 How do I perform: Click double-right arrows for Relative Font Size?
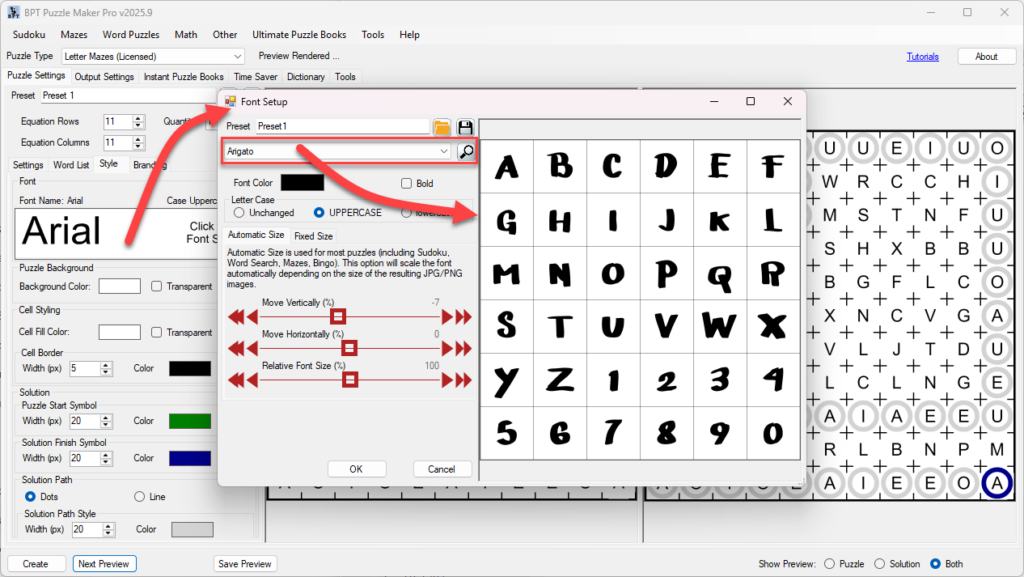coord(456,380)
